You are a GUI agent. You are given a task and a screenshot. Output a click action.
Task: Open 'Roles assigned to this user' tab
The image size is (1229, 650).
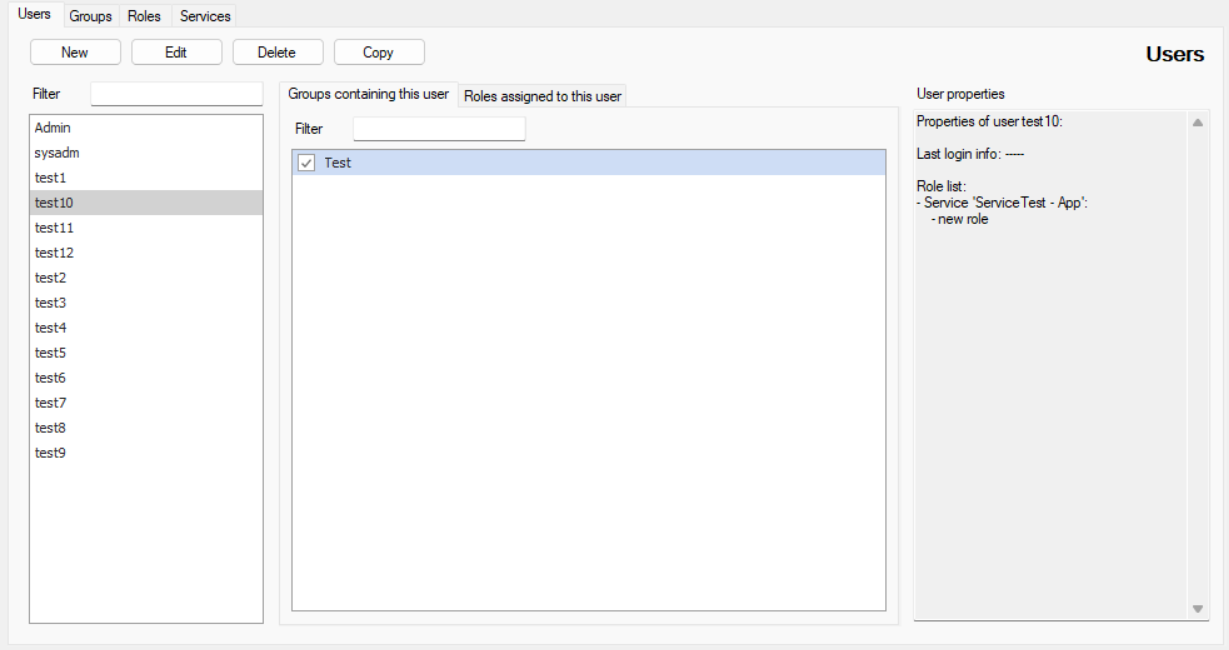(x=543, y=96)
